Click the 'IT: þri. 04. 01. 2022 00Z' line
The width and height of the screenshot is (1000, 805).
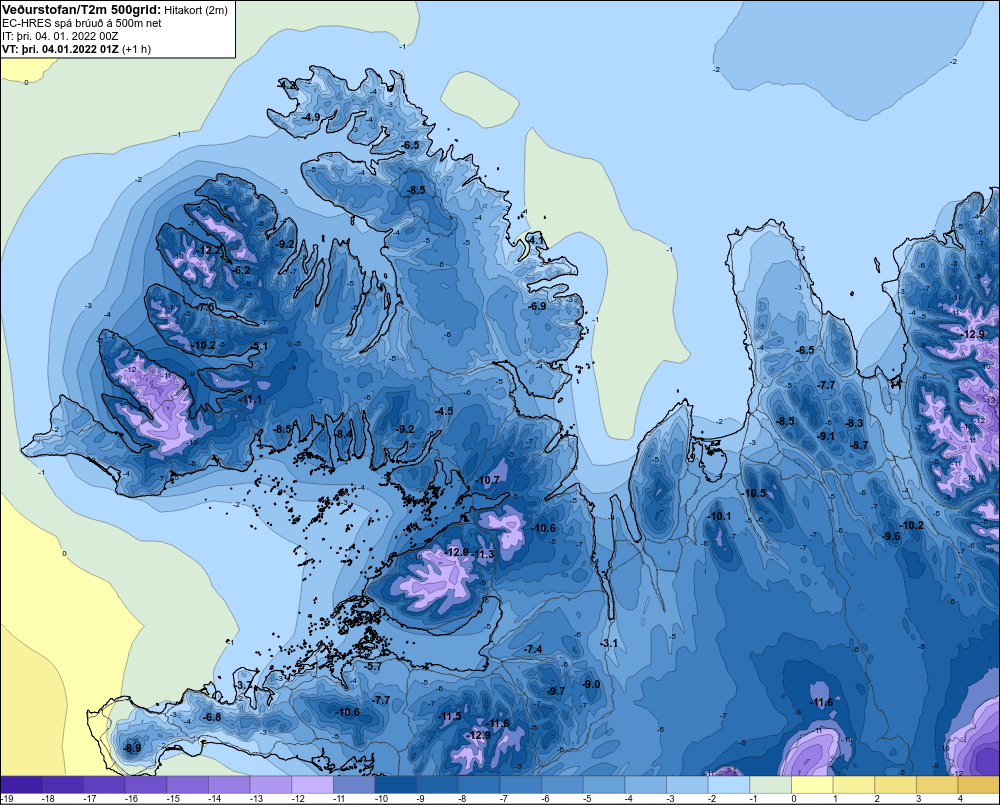click(60, 36)
